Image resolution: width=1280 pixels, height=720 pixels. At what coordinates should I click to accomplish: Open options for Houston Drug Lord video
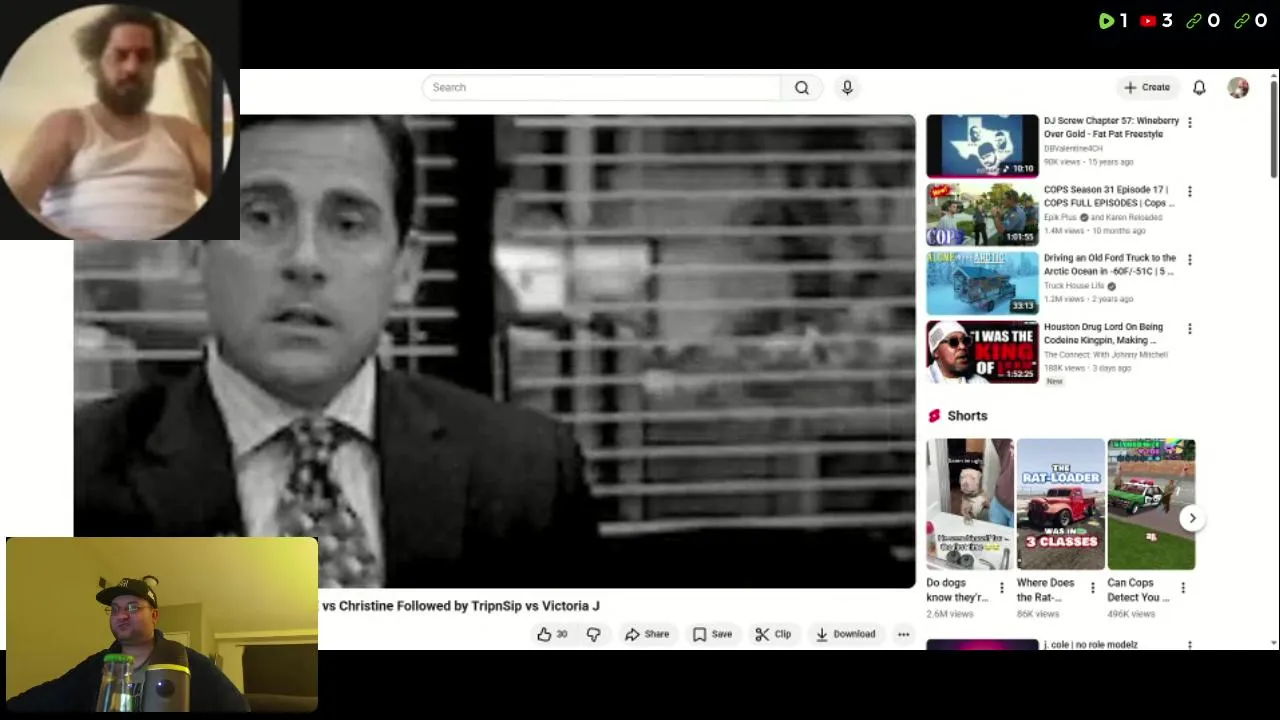[1189, 328]
